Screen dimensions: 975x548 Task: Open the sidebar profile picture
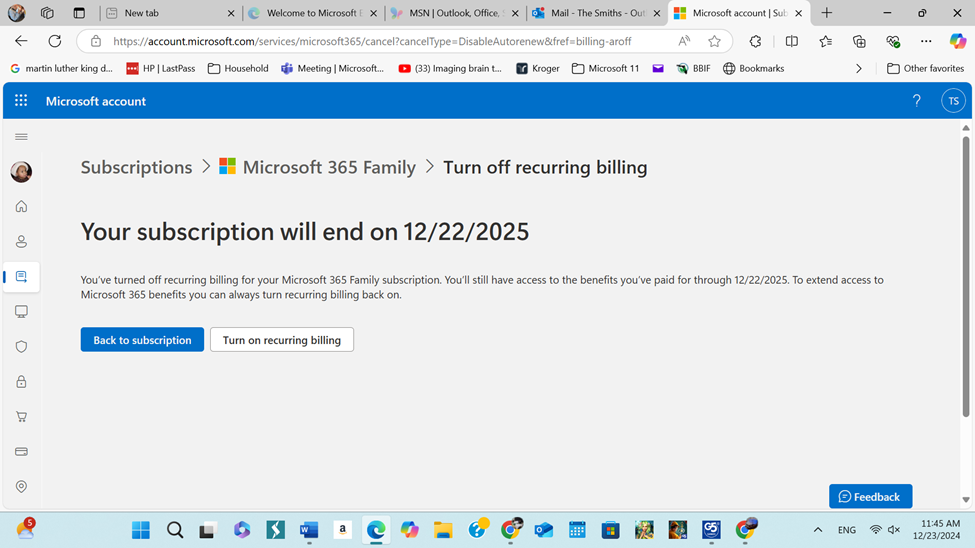(21, 172)
